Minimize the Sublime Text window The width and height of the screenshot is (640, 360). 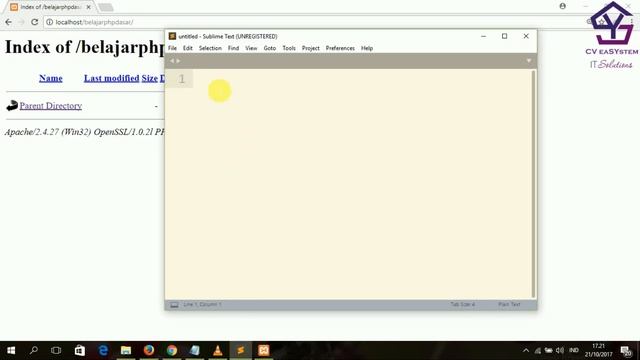pyautogui.click(x=483, y=36)
